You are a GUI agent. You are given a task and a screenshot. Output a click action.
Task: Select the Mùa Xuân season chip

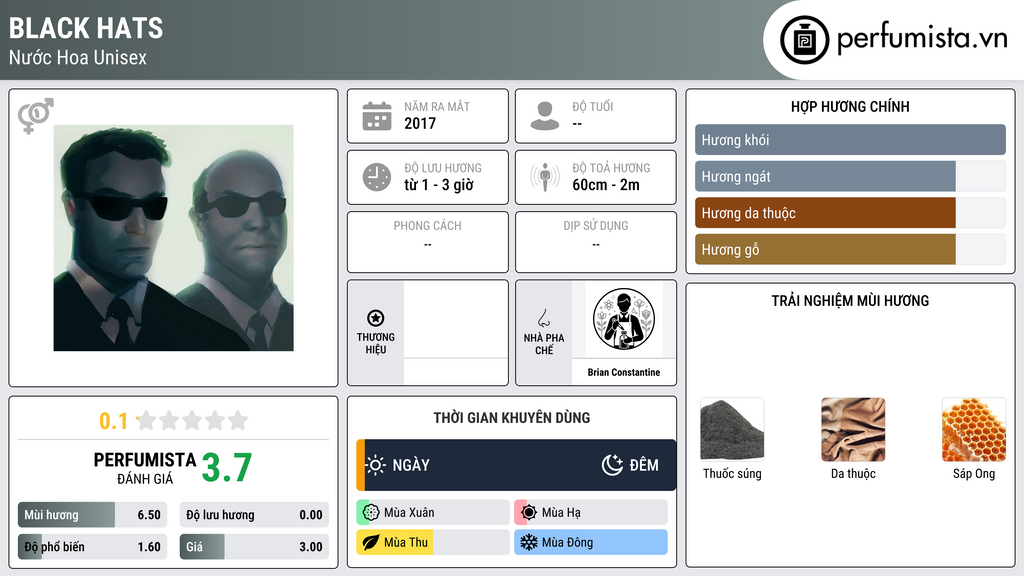point(433,513)
